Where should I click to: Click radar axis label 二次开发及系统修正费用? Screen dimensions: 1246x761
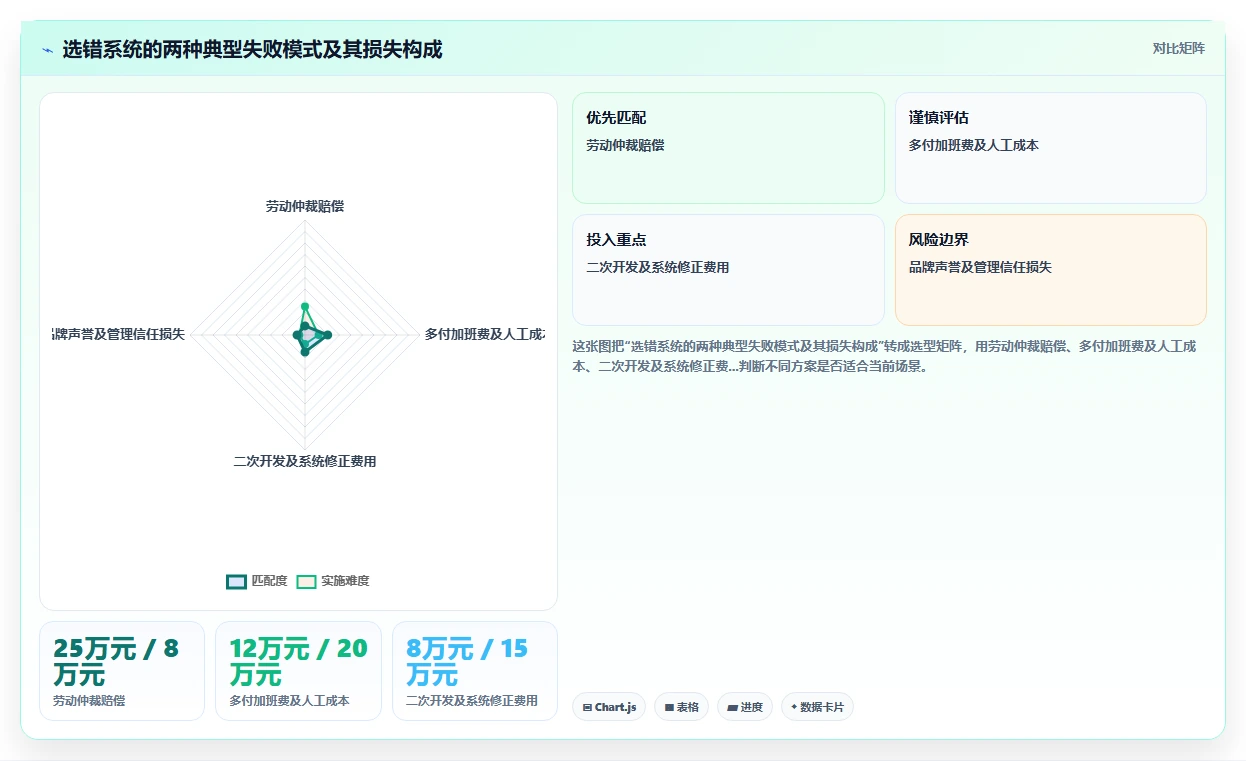click(x=305, y=461)
